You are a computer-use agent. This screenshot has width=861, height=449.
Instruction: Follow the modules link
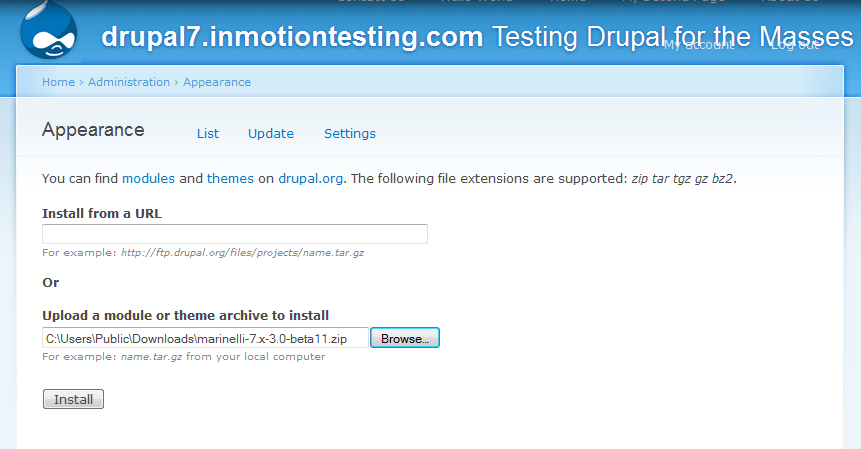pyautogui.click(x=148, y=178)
